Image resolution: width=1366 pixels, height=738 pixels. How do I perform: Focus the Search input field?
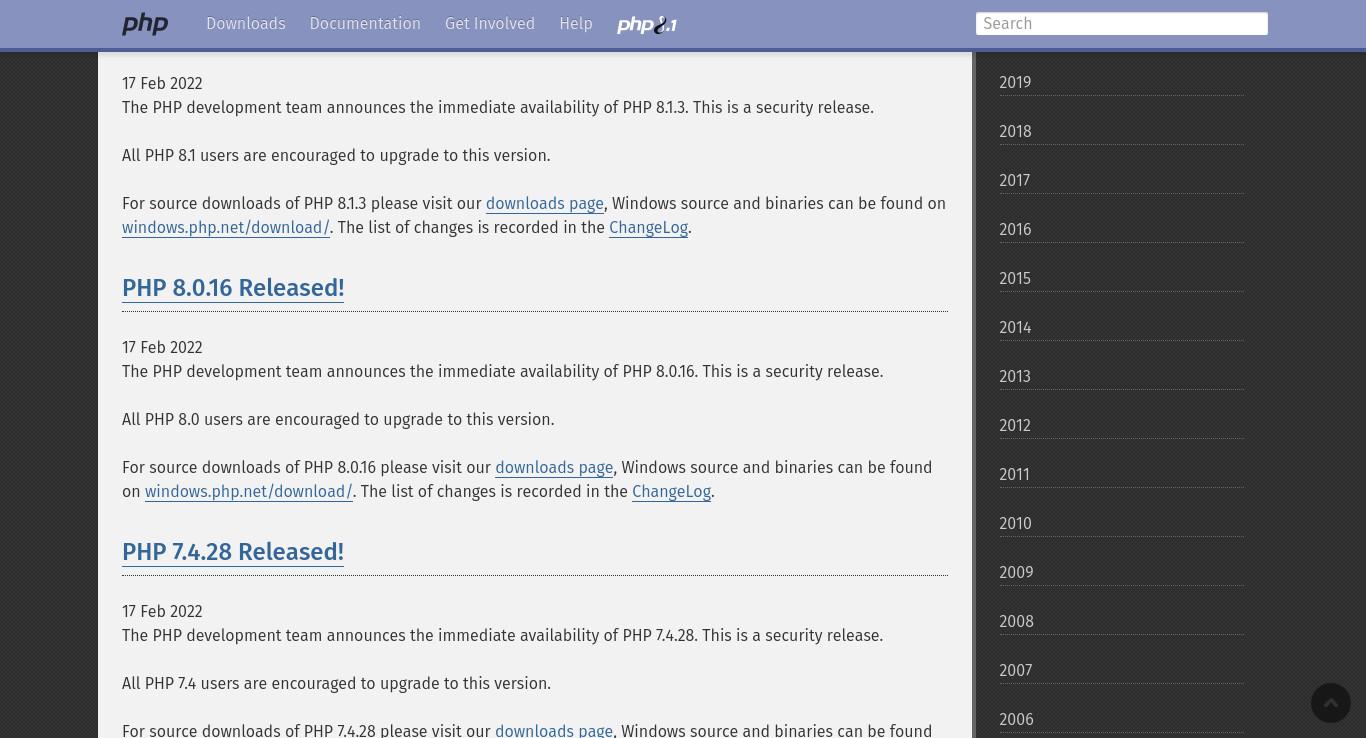[x=1122, y=24]
